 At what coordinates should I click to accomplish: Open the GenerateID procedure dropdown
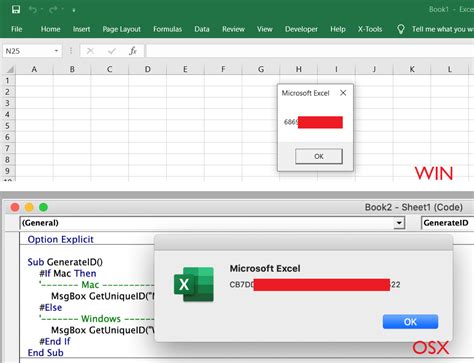pyautogui.click(x=447, y=223)
